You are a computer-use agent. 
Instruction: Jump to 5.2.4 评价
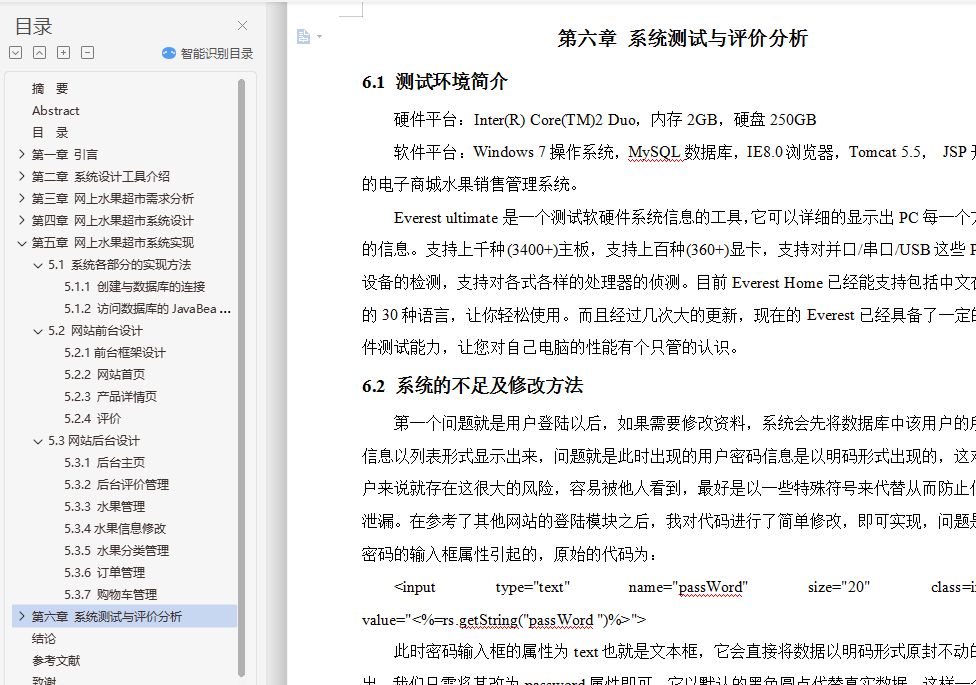(92, 418)
